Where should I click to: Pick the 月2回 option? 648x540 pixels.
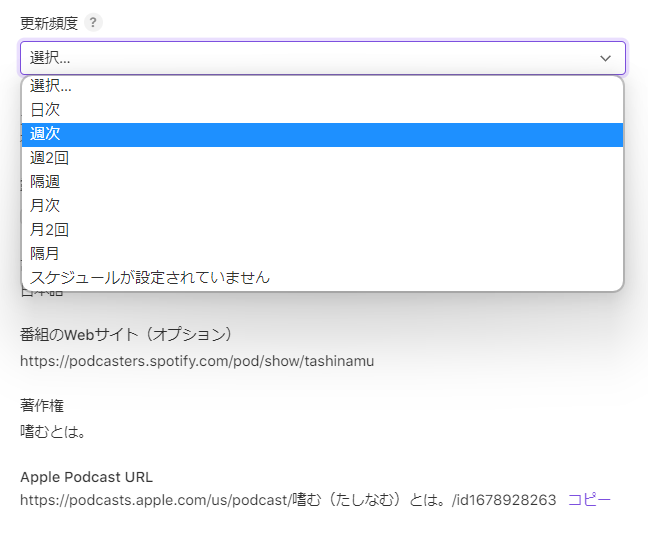click(x=322, y=230)
